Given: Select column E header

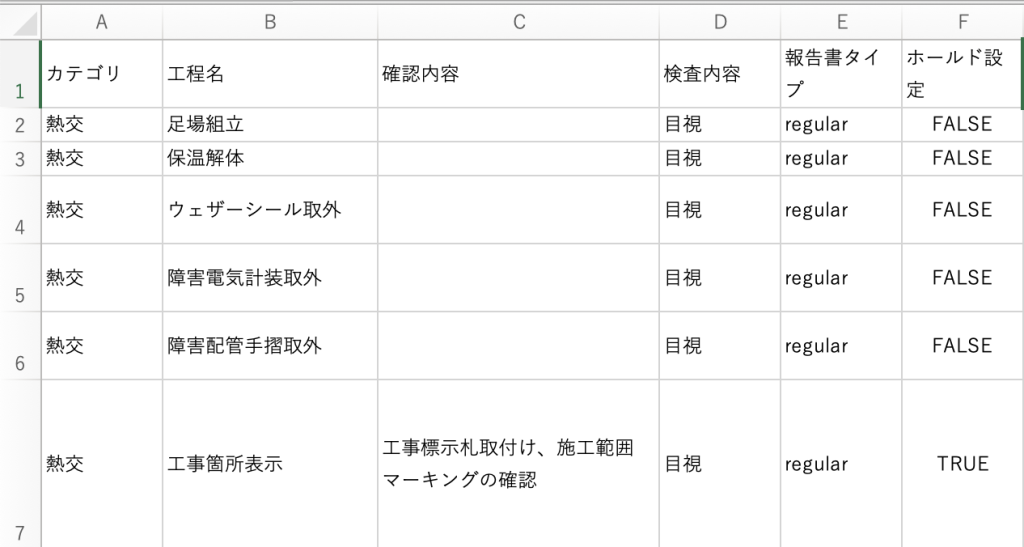Looking at the screenshot, I should click(x=841, y=22).
